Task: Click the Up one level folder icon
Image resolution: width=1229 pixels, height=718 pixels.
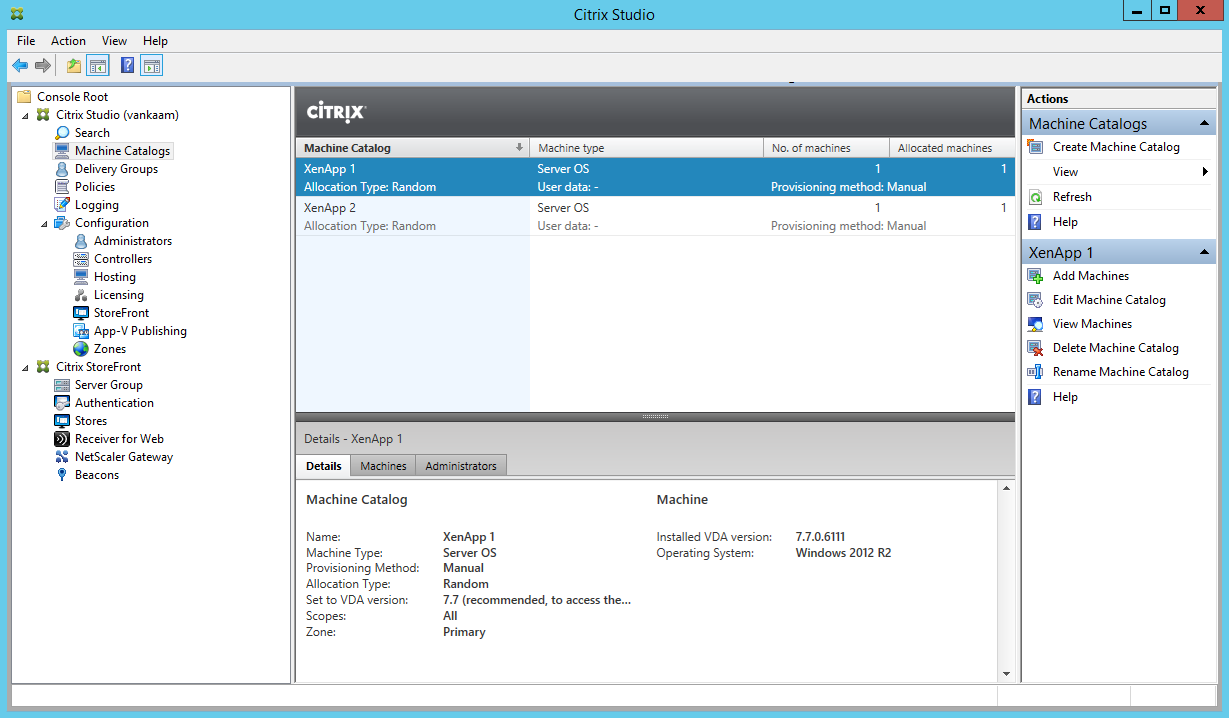Action: pos(74,66)
